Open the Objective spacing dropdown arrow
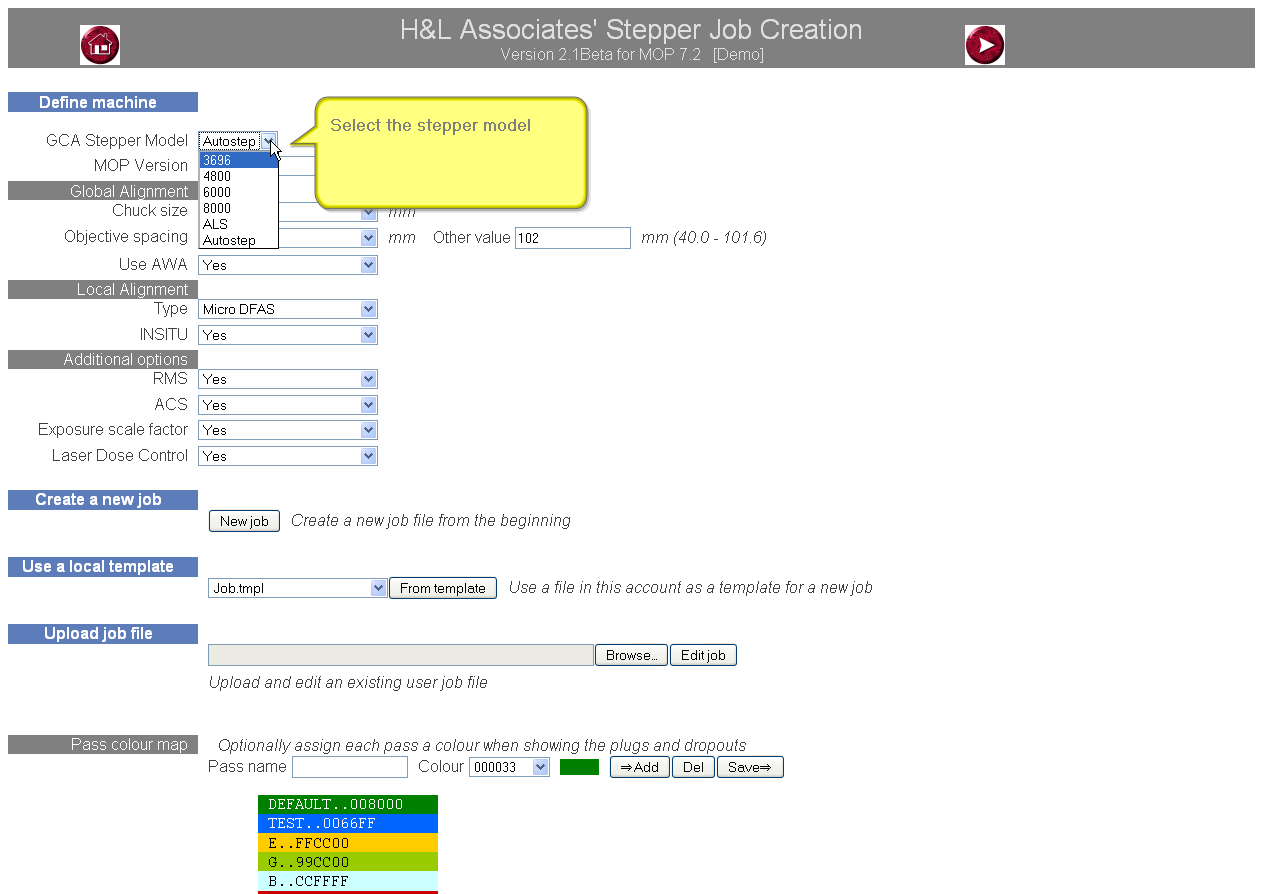The height and width of the screenshot is (894, 1263). pyautogui.click(x=369, y=238)
